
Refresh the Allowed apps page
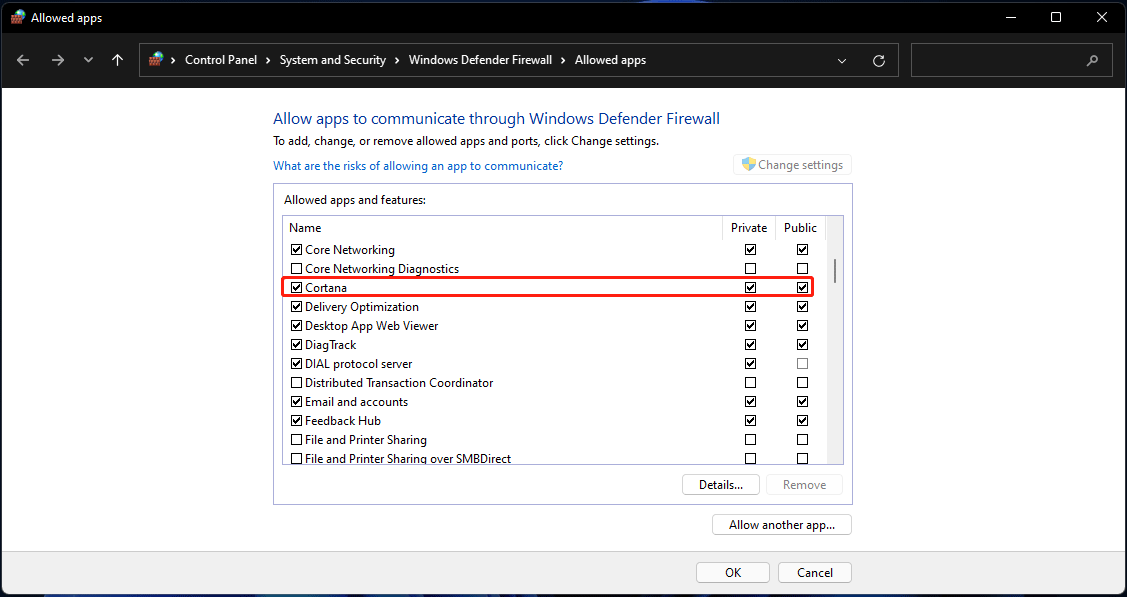(878, 61)
